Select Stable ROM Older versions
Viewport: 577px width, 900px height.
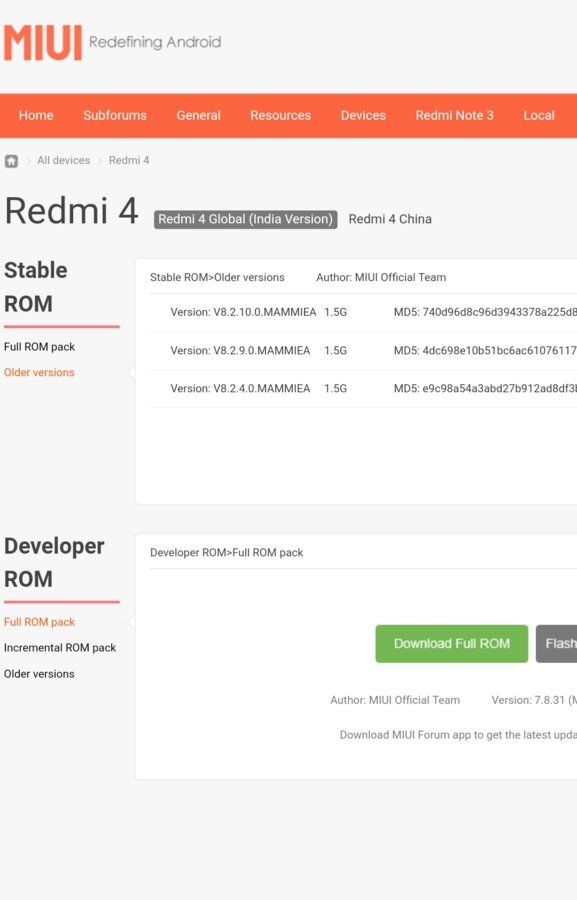pyautogui.click(x=39, y=373)
